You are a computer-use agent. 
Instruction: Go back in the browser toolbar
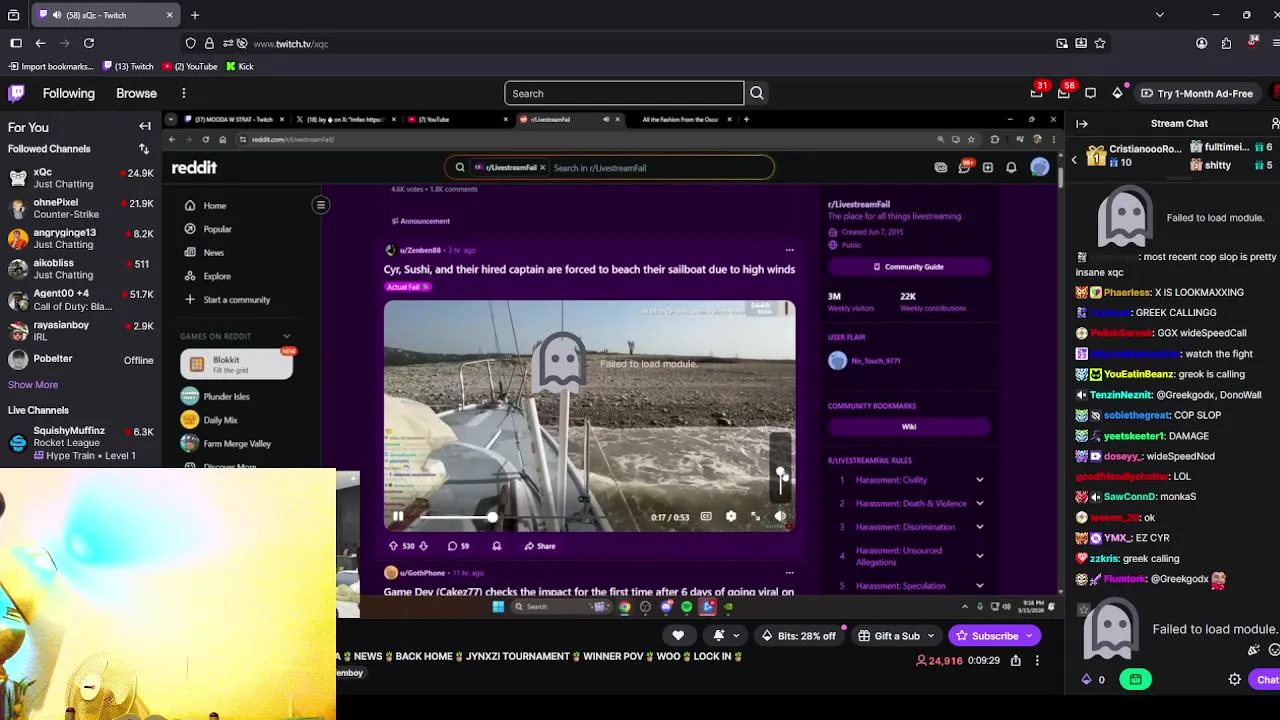pyautogui.click(x=40, y=43)
